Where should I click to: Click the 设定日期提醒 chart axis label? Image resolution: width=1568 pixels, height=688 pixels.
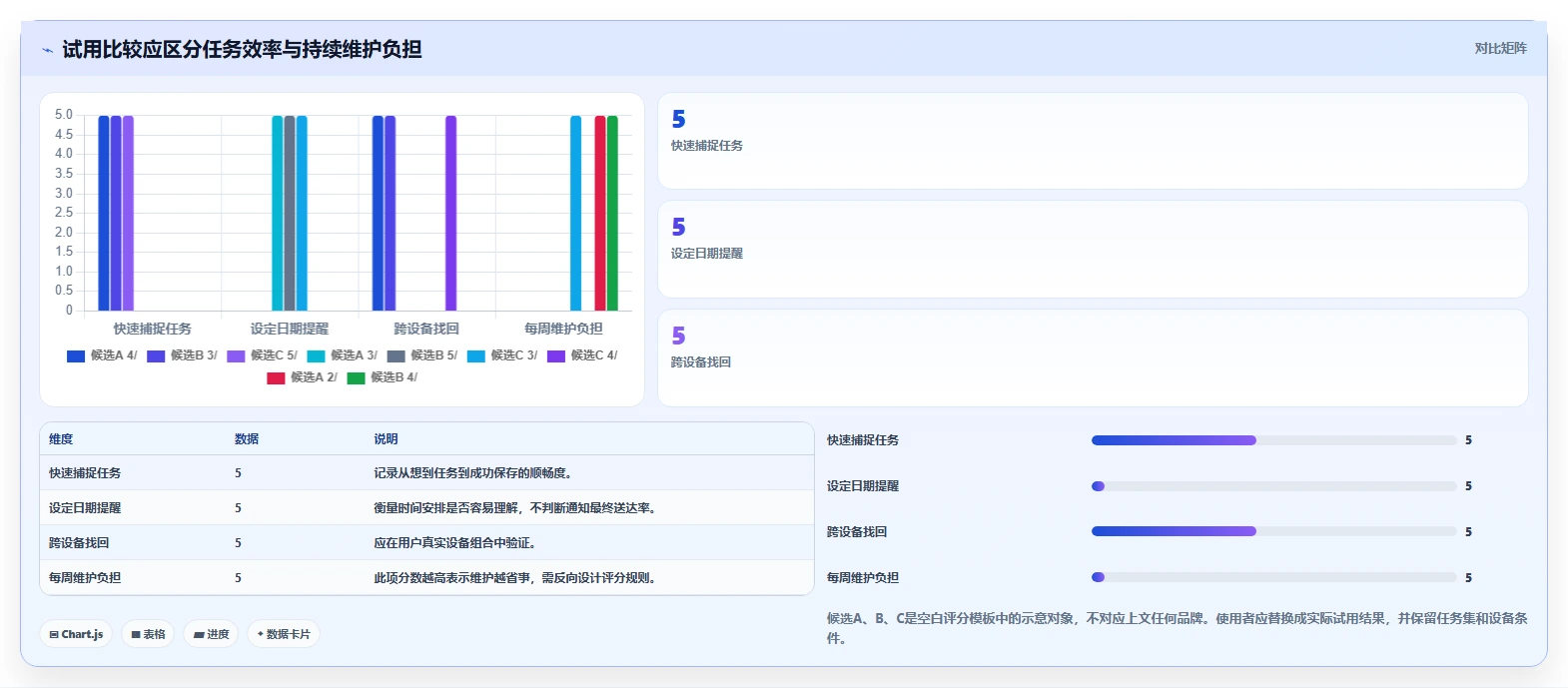coord(290,329)
